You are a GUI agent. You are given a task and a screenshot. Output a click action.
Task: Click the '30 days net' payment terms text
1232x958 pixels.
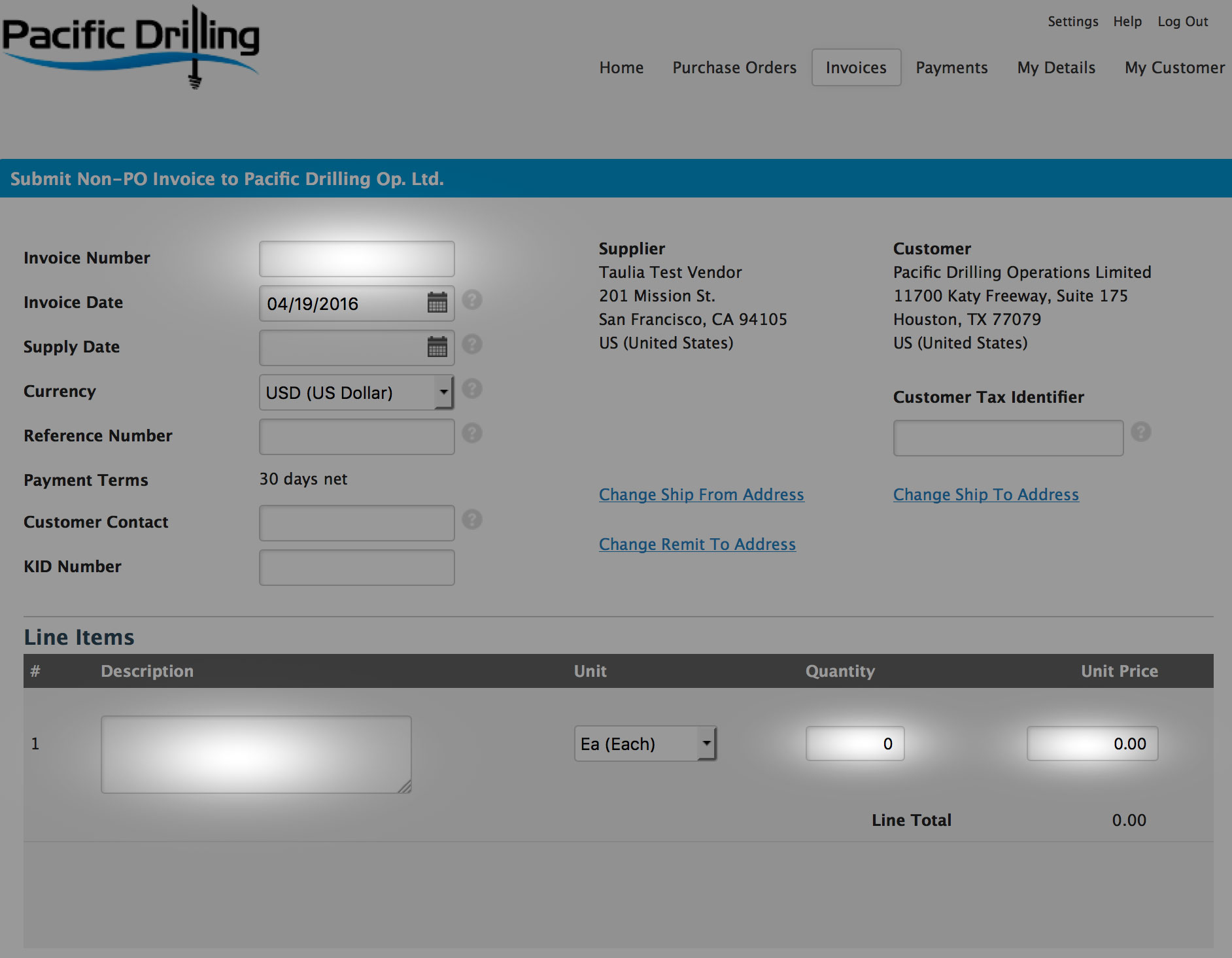click(x=303, y=479)
